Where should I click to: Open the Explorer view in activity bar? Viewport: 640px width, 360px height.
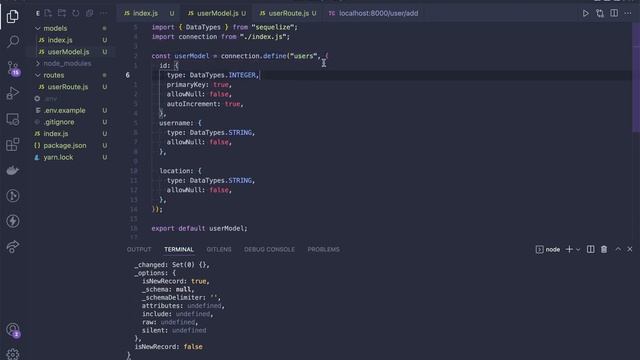tap(12, 16)
